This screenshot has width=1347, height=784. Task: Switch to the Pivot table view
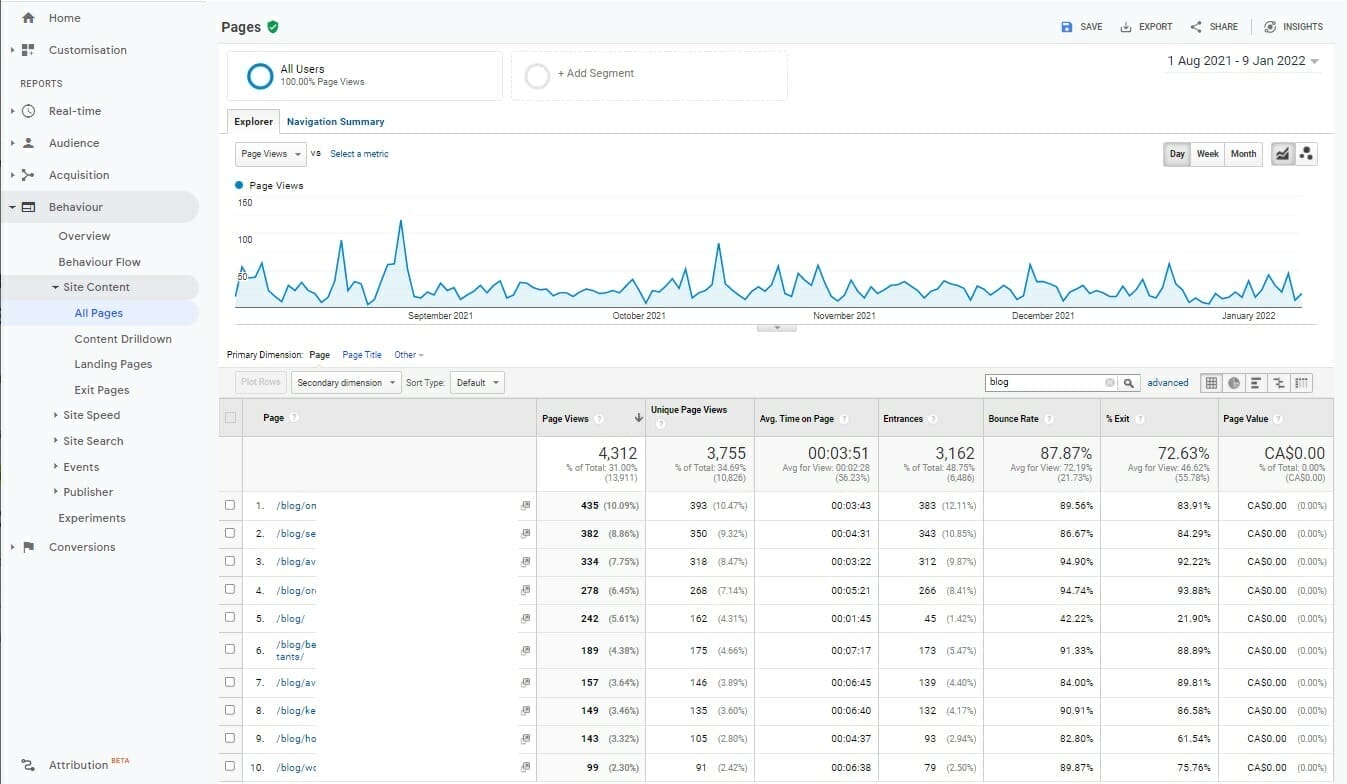[x=1303, y=382]
